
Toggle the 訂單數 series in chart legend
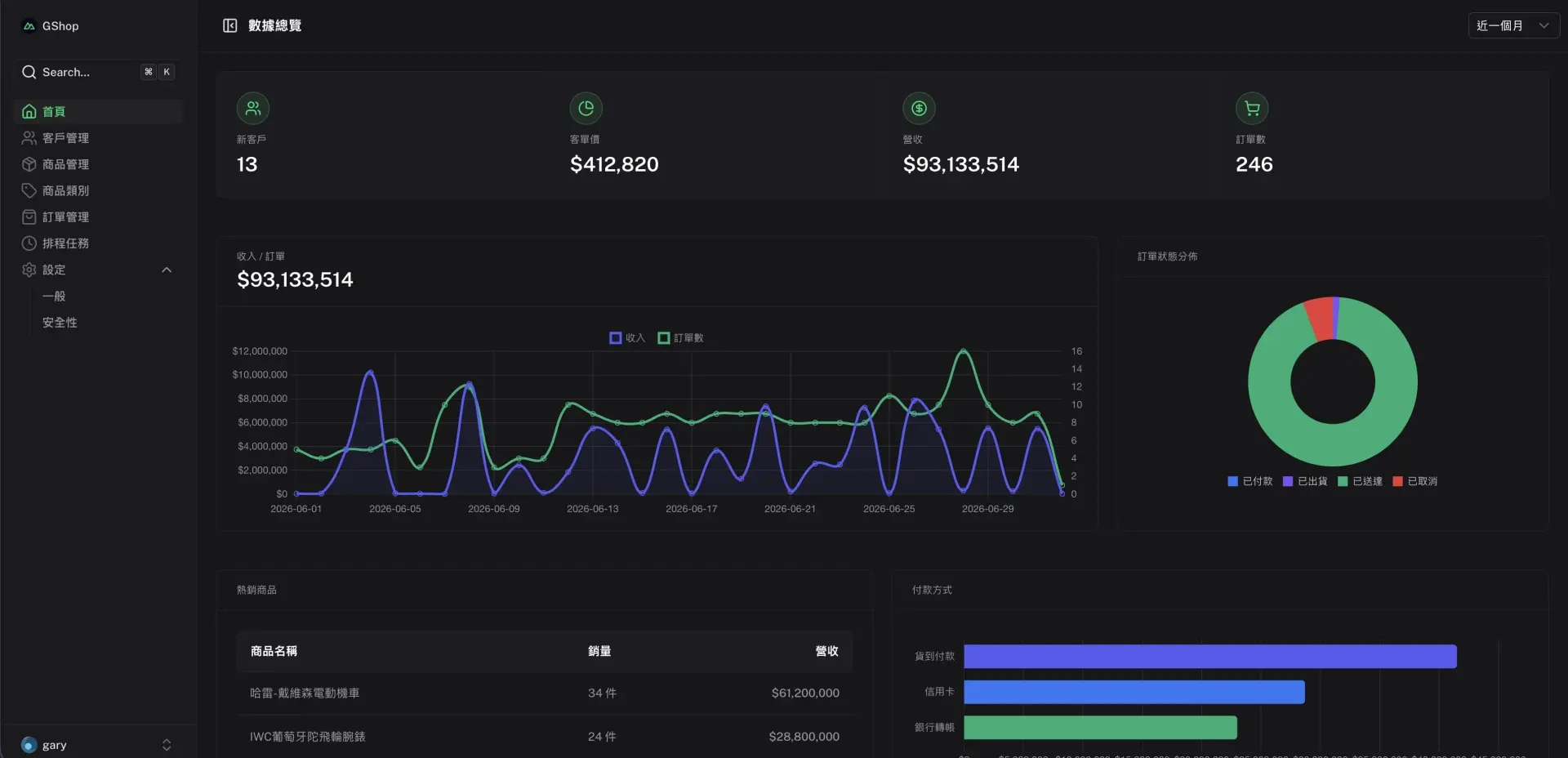[680, 338]
